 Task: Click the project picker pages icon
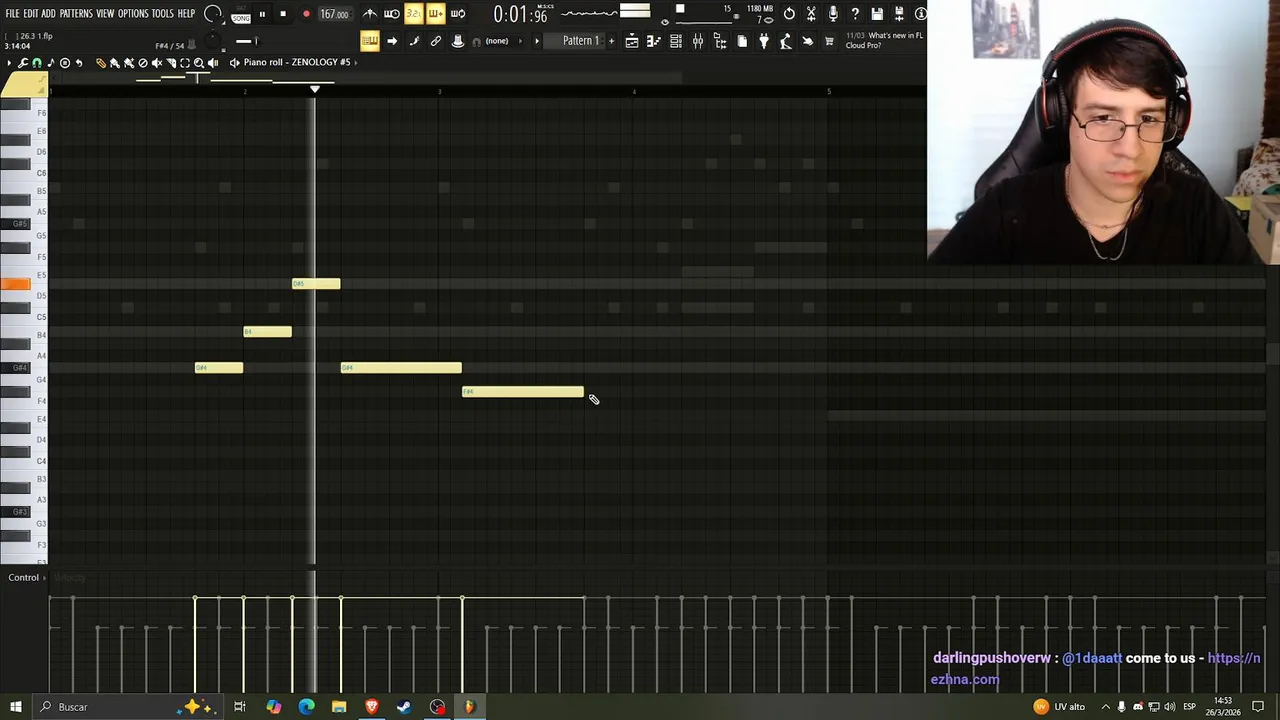pyautogui.click(x=742, y=41)
